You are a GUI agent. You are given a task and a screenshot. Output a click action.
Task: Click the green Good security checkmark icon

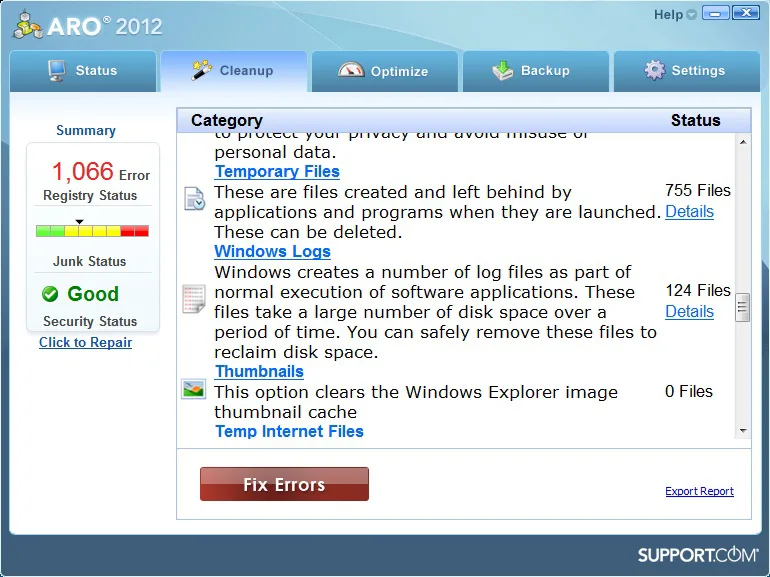tap(50, 294)
